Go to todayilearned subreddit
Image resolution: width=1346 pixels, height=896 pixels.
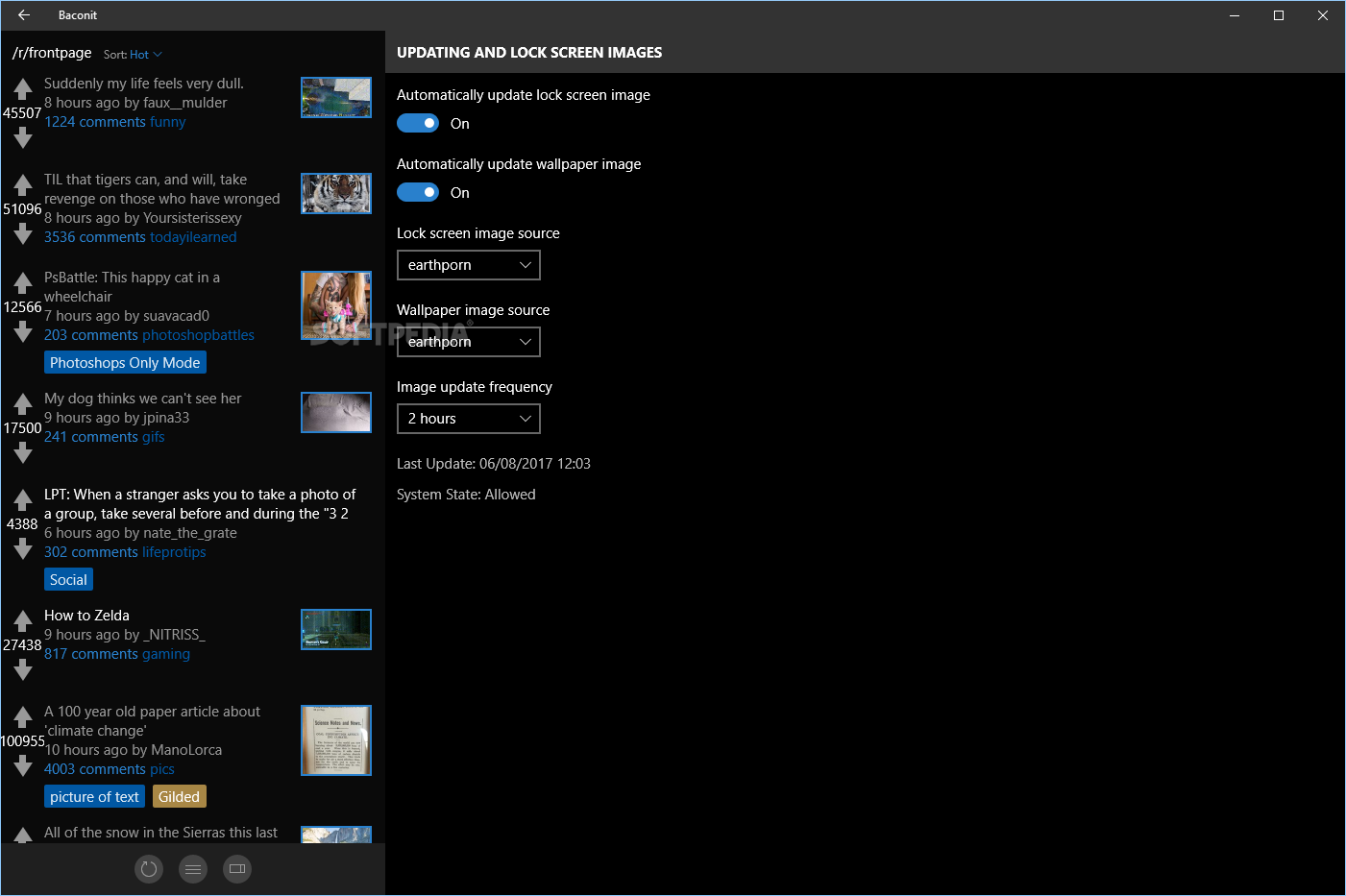(193, 237)
